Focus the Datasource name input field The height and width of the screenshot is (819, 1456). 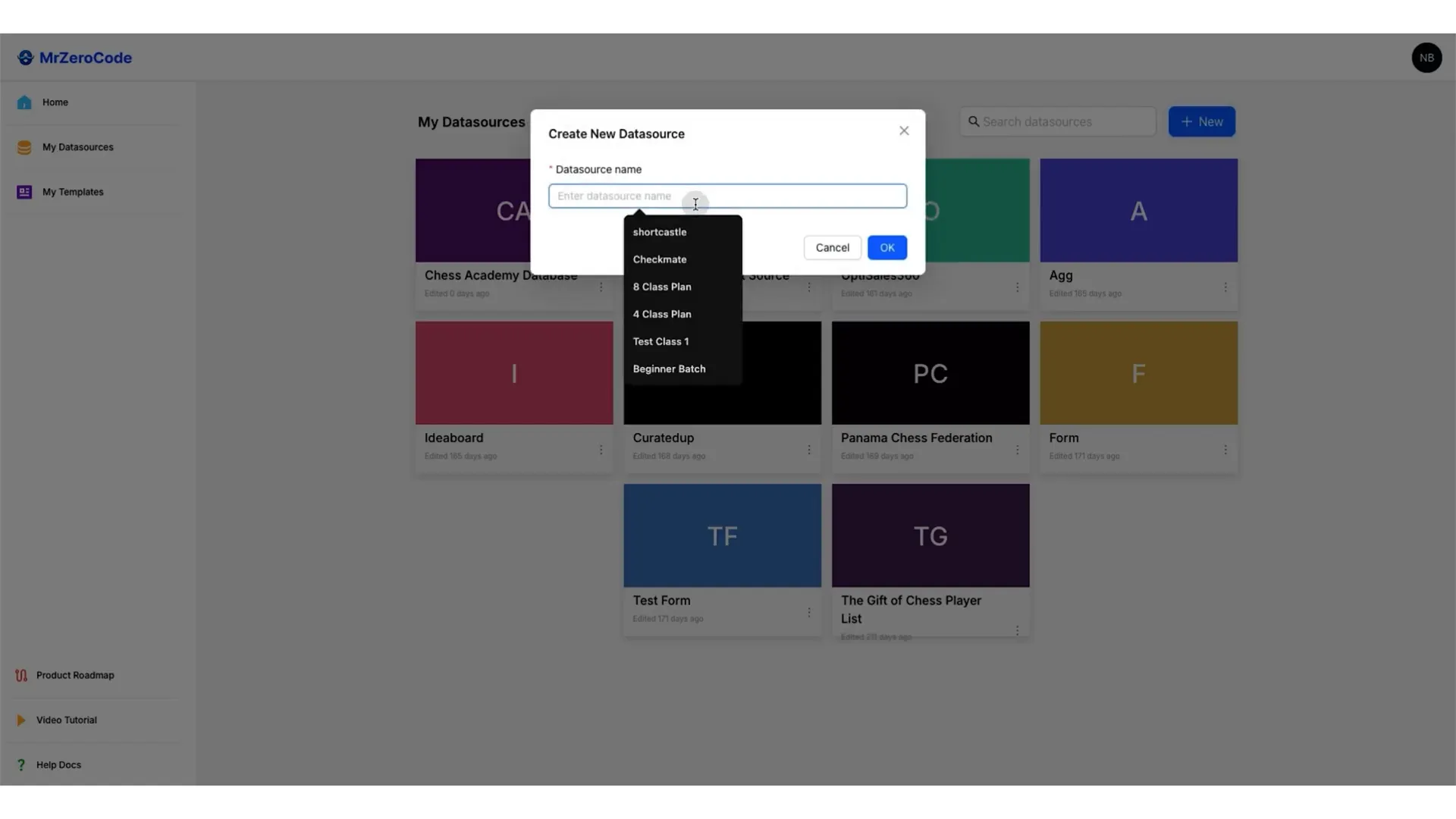(727, 196)
